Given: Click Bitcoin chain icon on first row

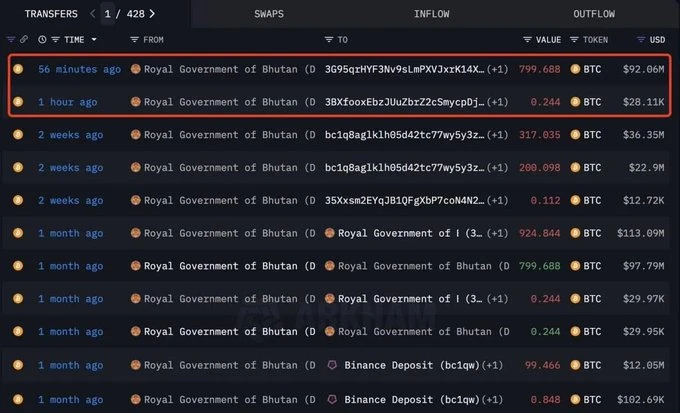Looking at the screenshot, I should point(17,70).
